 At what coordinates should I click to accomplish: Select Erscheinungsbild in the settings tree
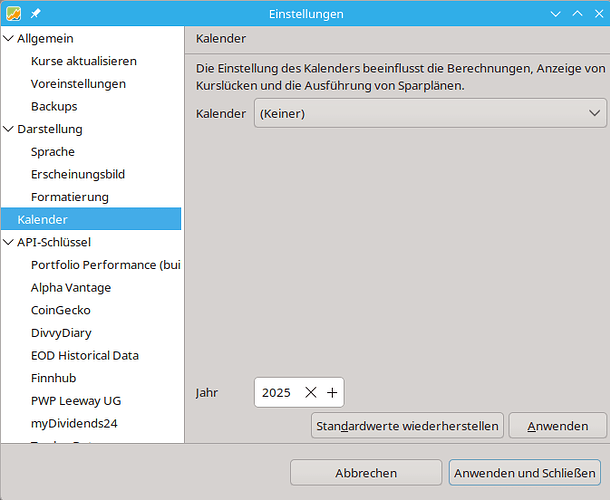(x=77, y=174)
